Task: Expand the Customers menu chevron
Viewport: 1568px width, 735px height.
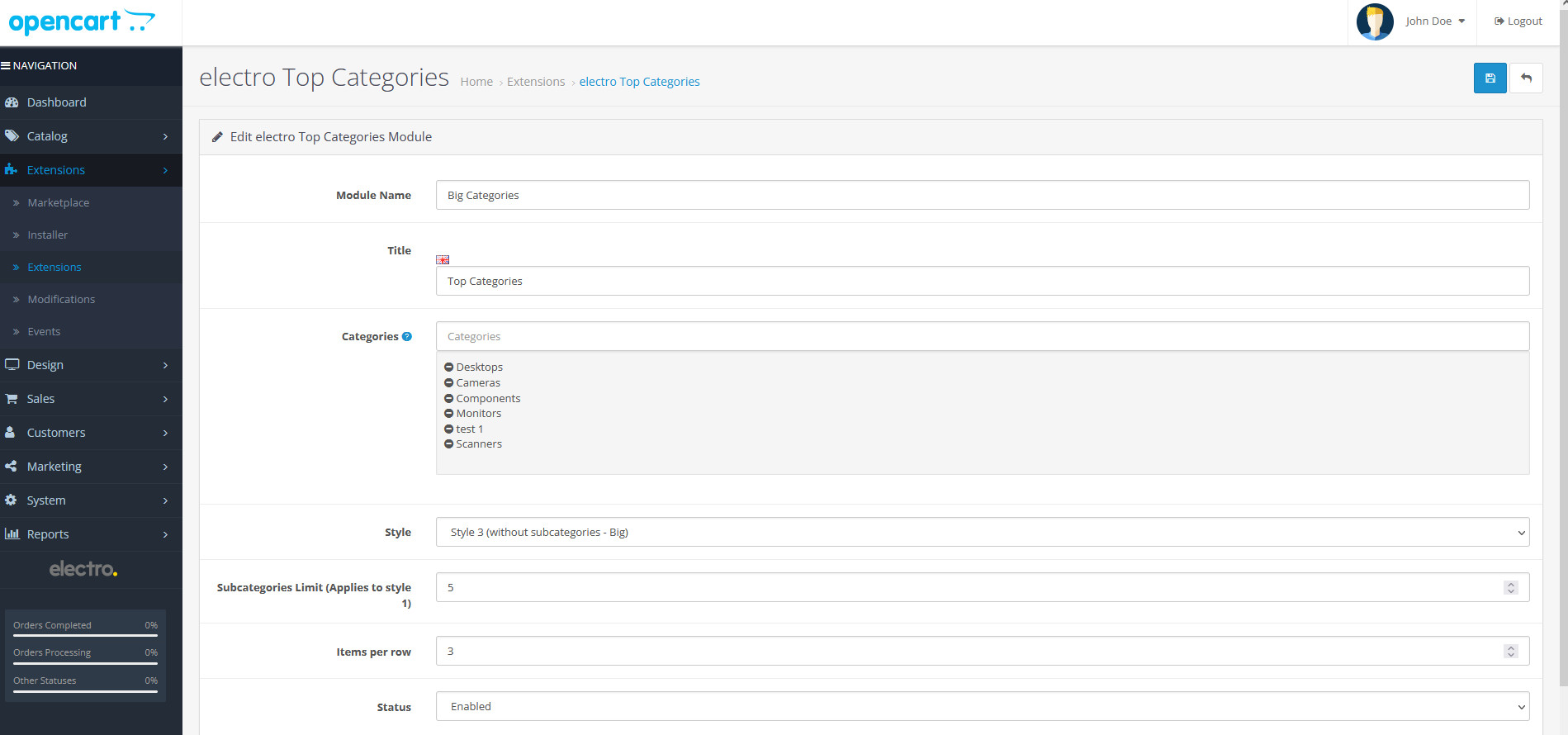Action: (165, 433)
